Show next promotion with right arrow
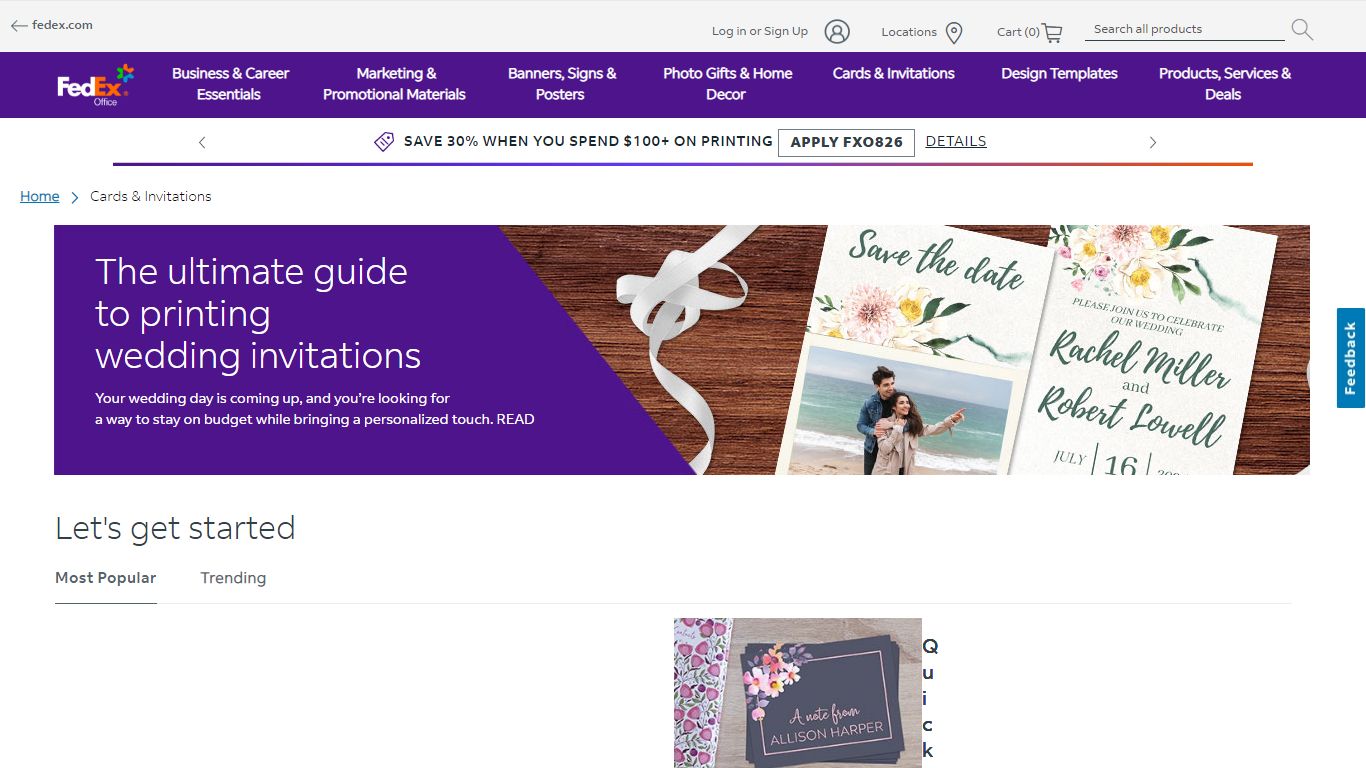The width and height of the screenshot is (1366, 768). (1152, 143)
